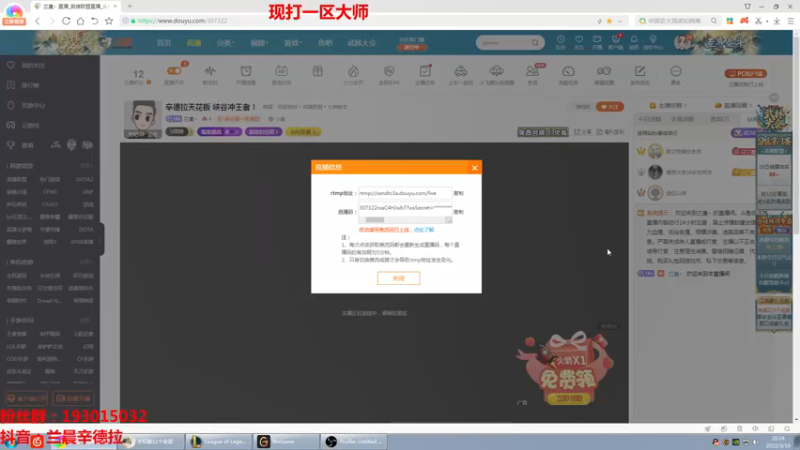Viewport: 800px width, 450px height.
Task: Open the user avatar in site header
Action: pyautogui.click(x=682, y=42)
